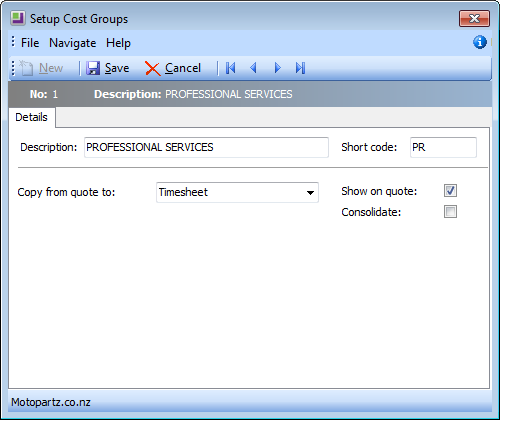Go to the next record

pyautogui.click(x=277, y=68)
